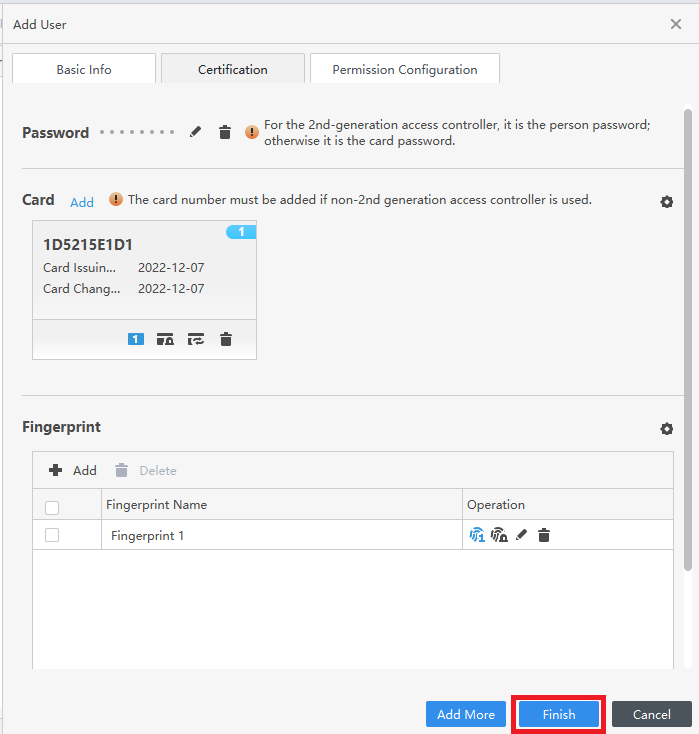The width and height of the screenshot is (699, 734).
Task: Click the Add link next to Card
Action: click(82, 202)
